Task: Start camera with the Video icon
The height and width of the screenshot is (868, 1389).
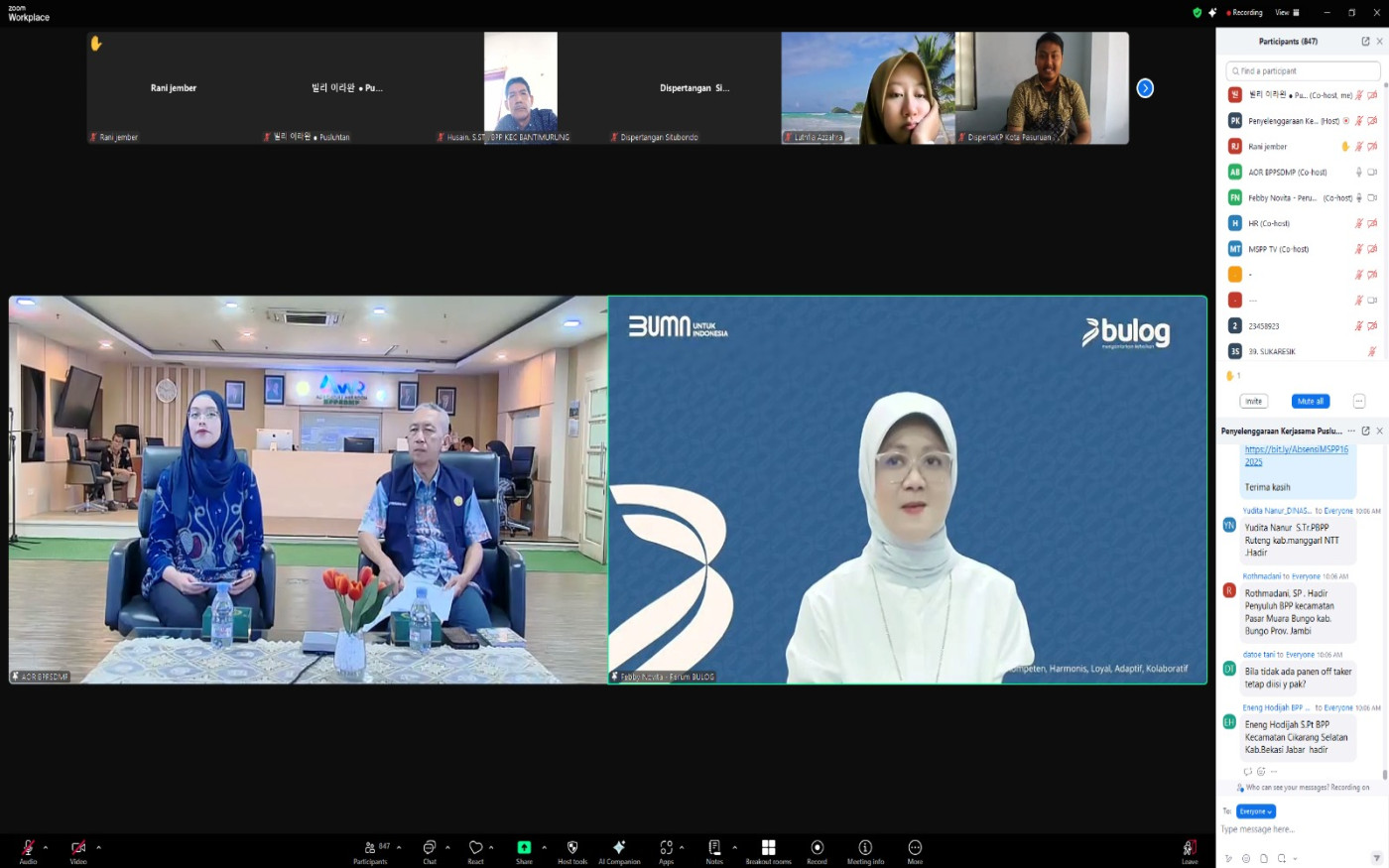Action: pyautogui.click(x=78, y=847)
